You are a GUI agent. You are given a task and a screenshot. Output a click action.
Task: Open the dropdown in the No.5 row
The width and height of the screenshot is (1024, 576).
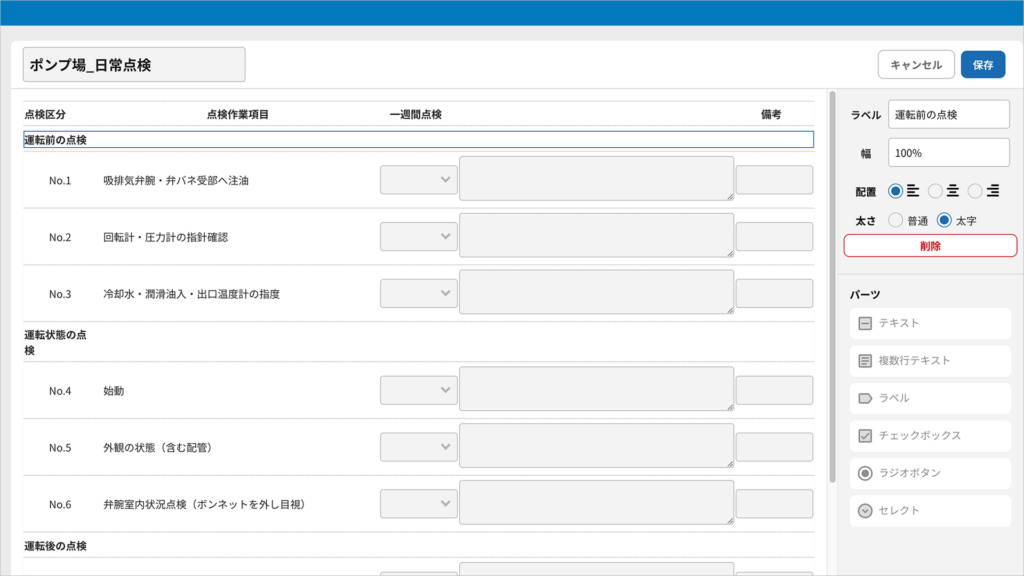click(419, 447)
